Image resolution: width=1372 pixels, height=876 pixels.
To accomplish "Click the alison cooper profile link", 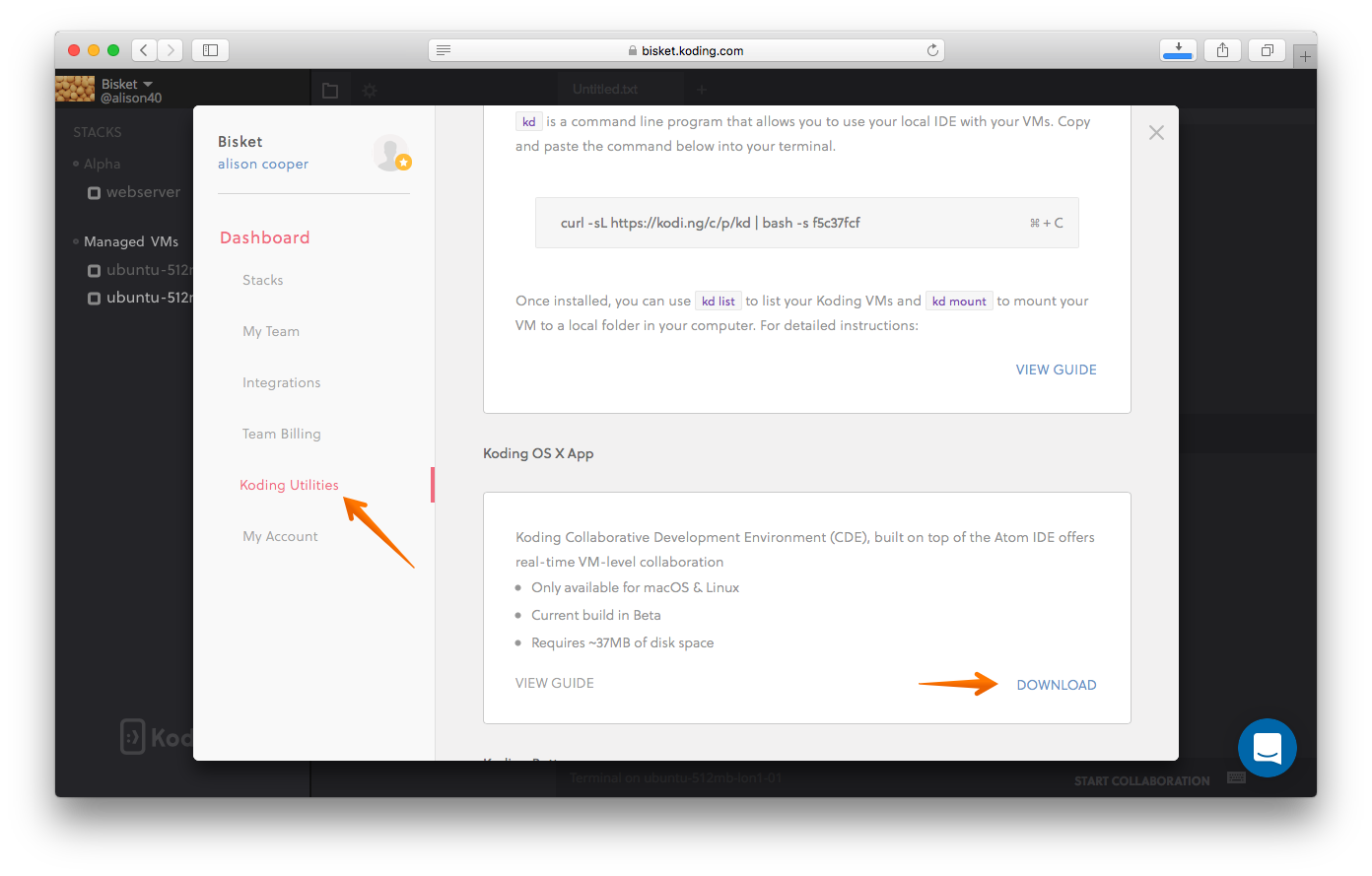I will click(x=263, y=164).
